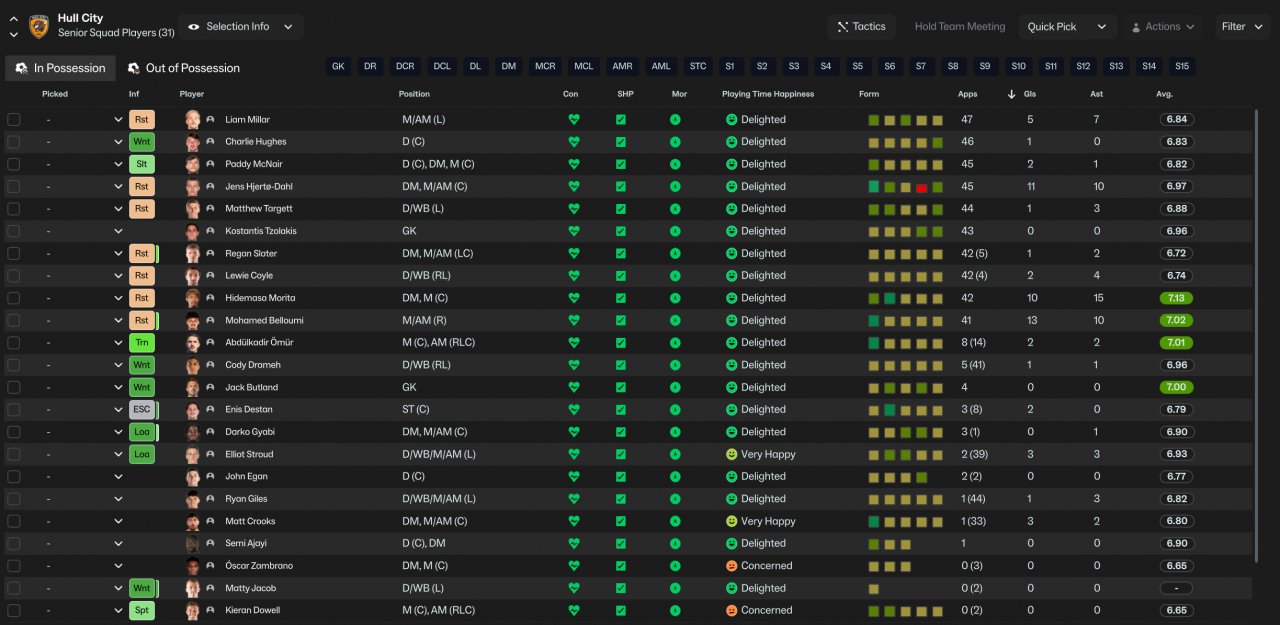The image size is (1280, 625).
Task: Select the STC position slot
Action: pyautogui.click(x=697, y=67)
